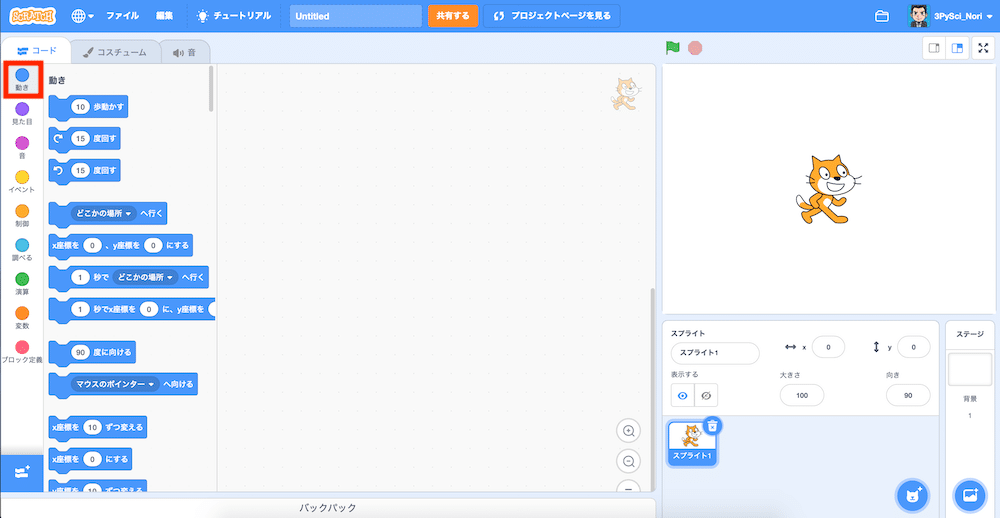Click the add extension button
The width and height of the screenshot is (1000, 518).
(22, 473)
